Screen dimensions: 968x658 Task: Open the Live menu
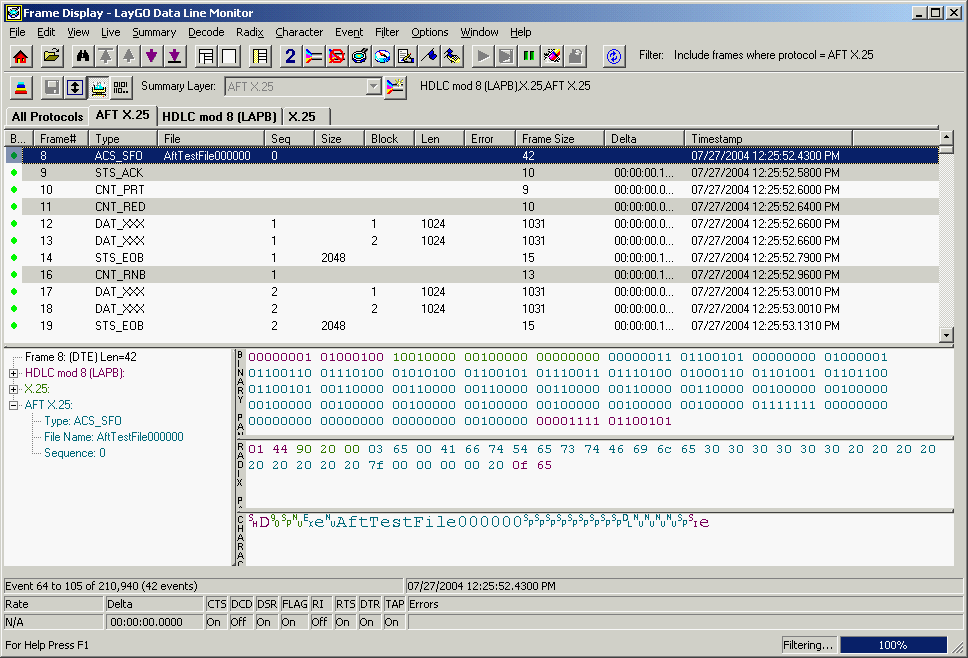pyautogui.click(x=111, y=32)
